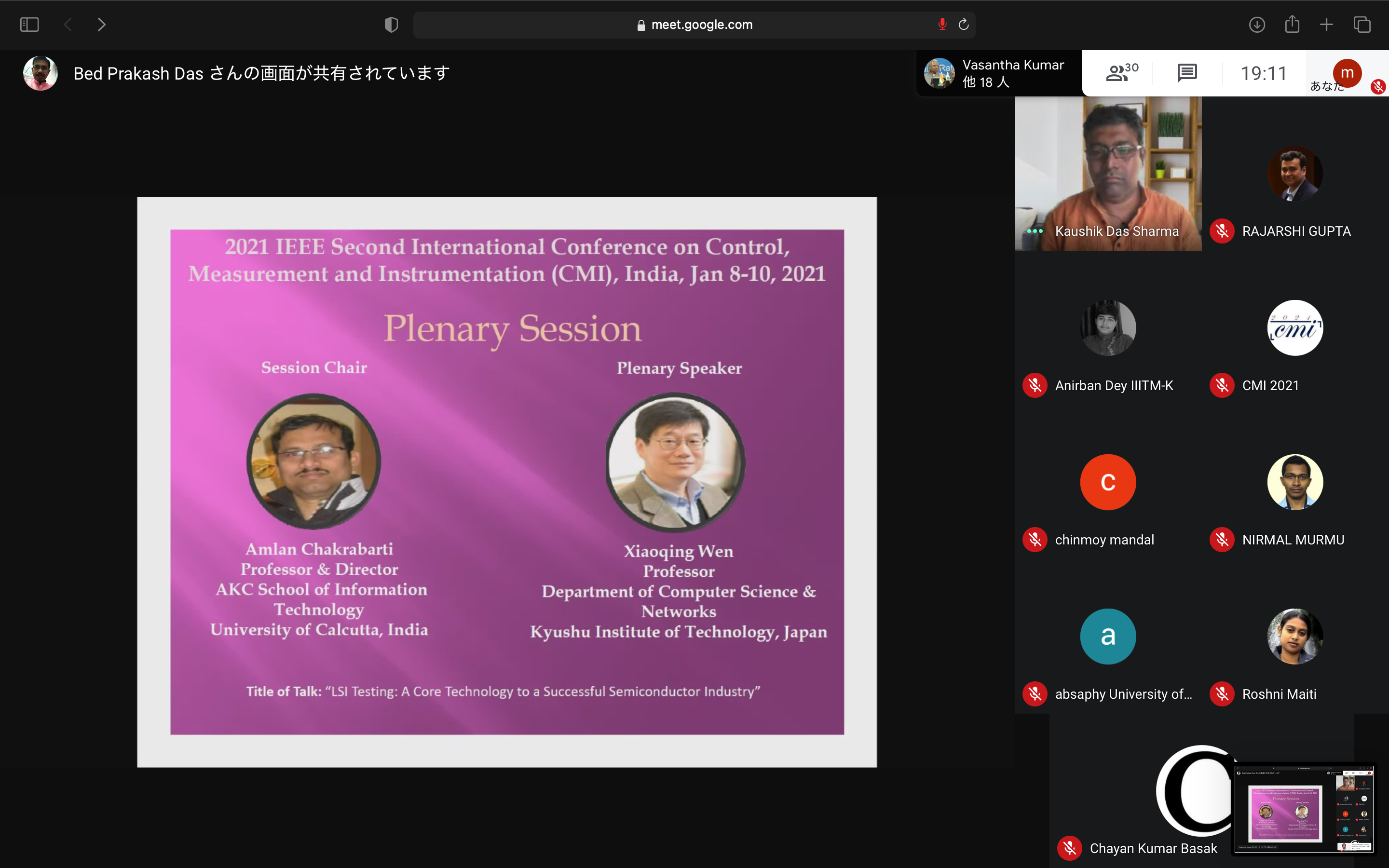This screenshot has width=1389, height=868.
Task: Click 'Anirban Dey IIITM-K' name label
Action: click(1114, 386)
